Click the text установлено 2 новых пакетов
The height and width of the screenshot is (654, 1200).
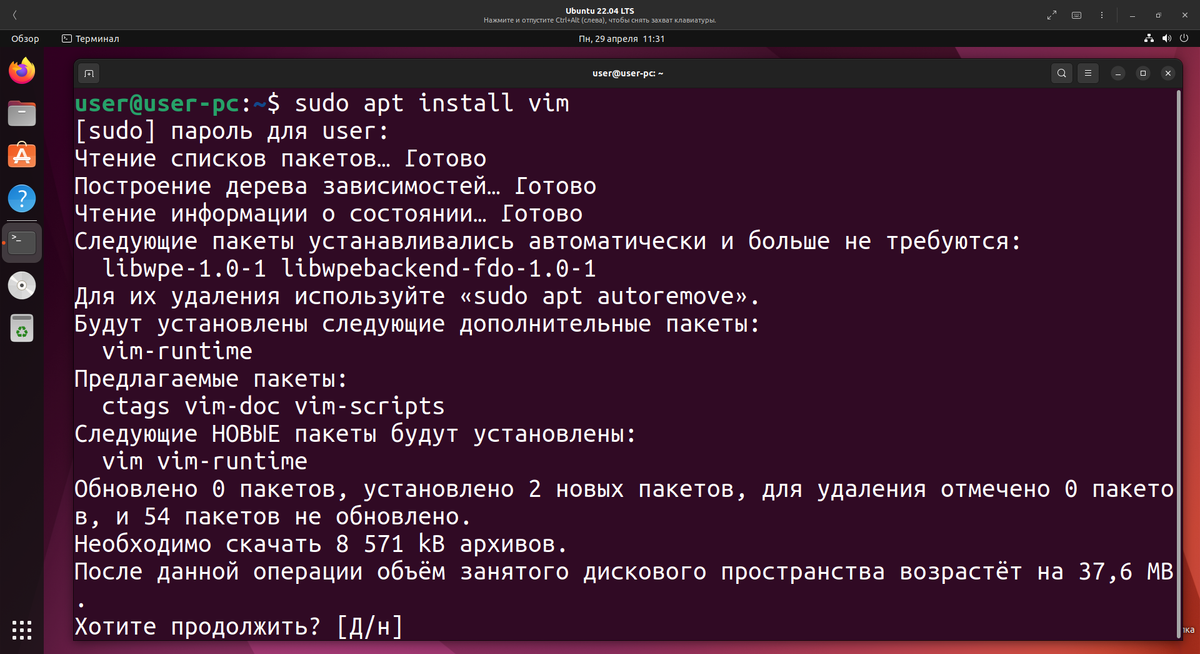click(x=548, y=490)
